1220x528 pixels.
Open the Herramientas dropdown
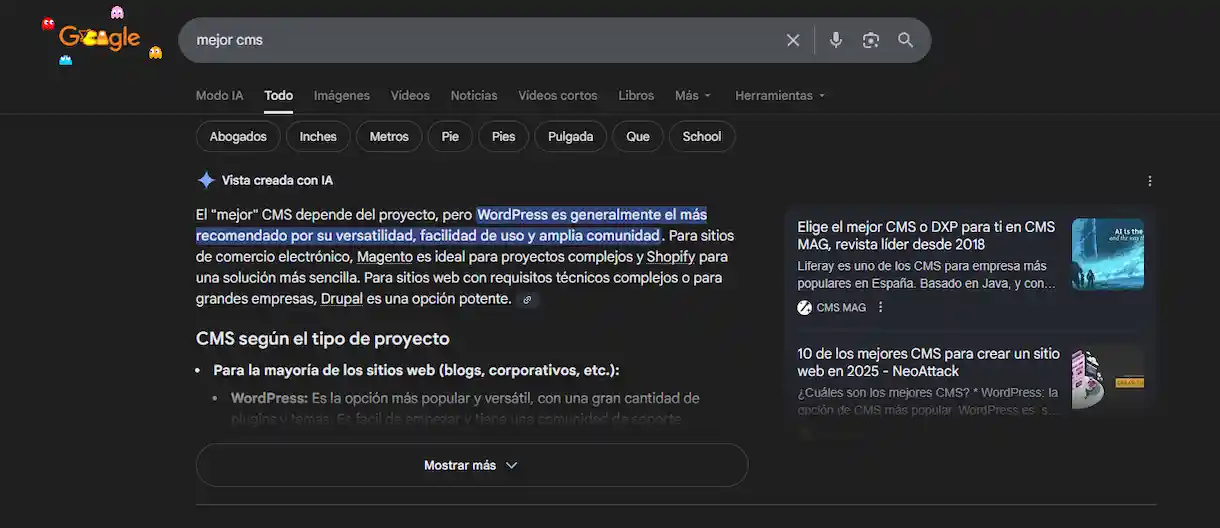point(779,96)
